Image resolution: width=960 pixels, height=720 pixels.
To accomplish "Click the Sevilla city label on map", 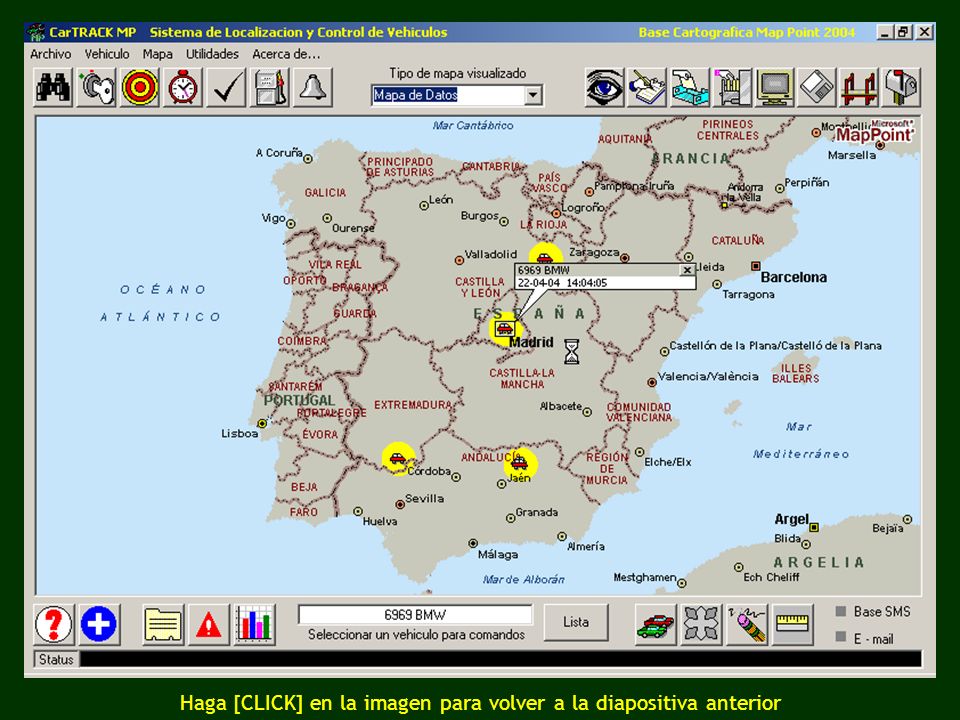I will (424, 498).
